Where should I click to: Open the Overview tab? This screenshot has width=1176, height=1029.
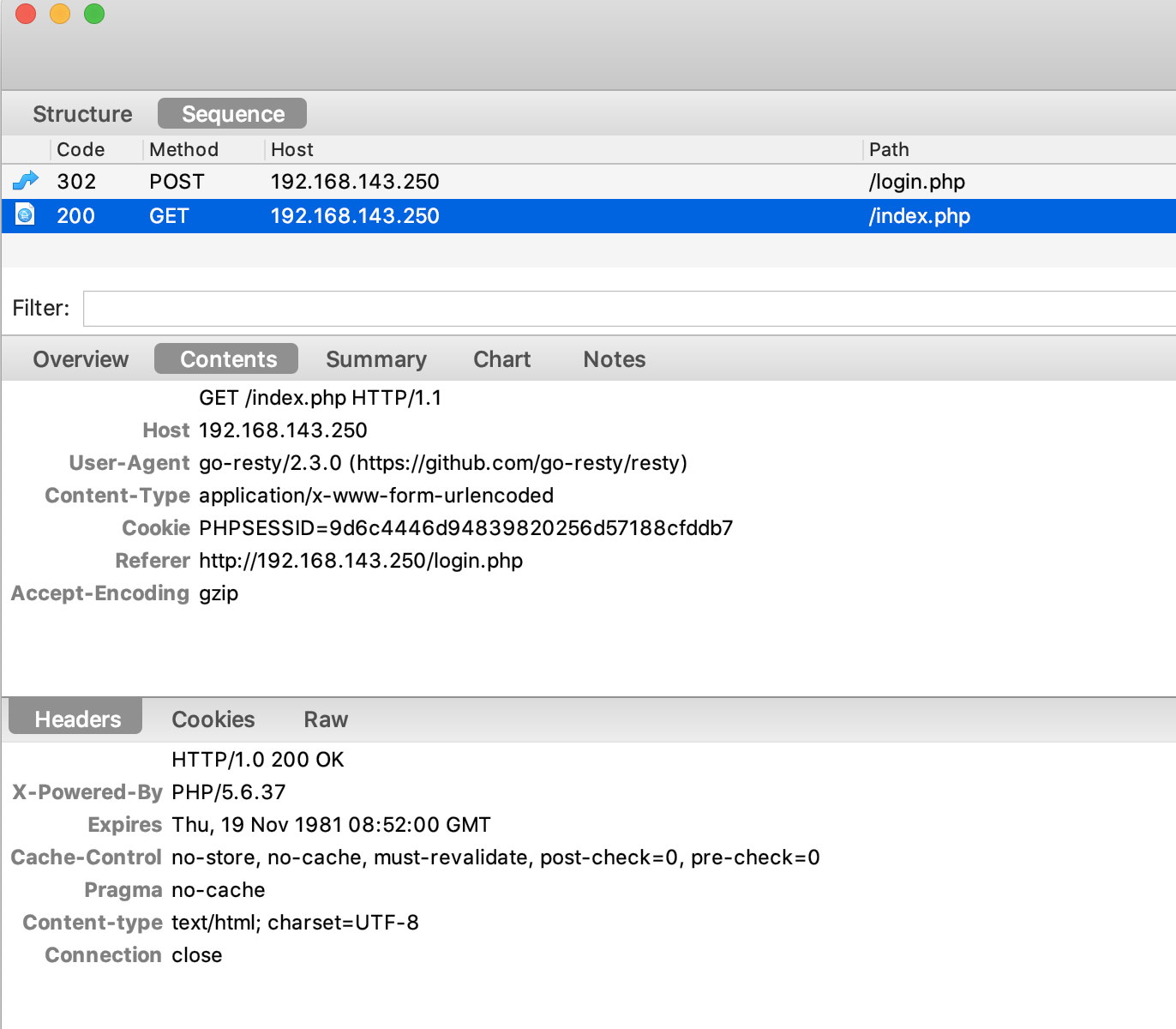pos(80,358)
